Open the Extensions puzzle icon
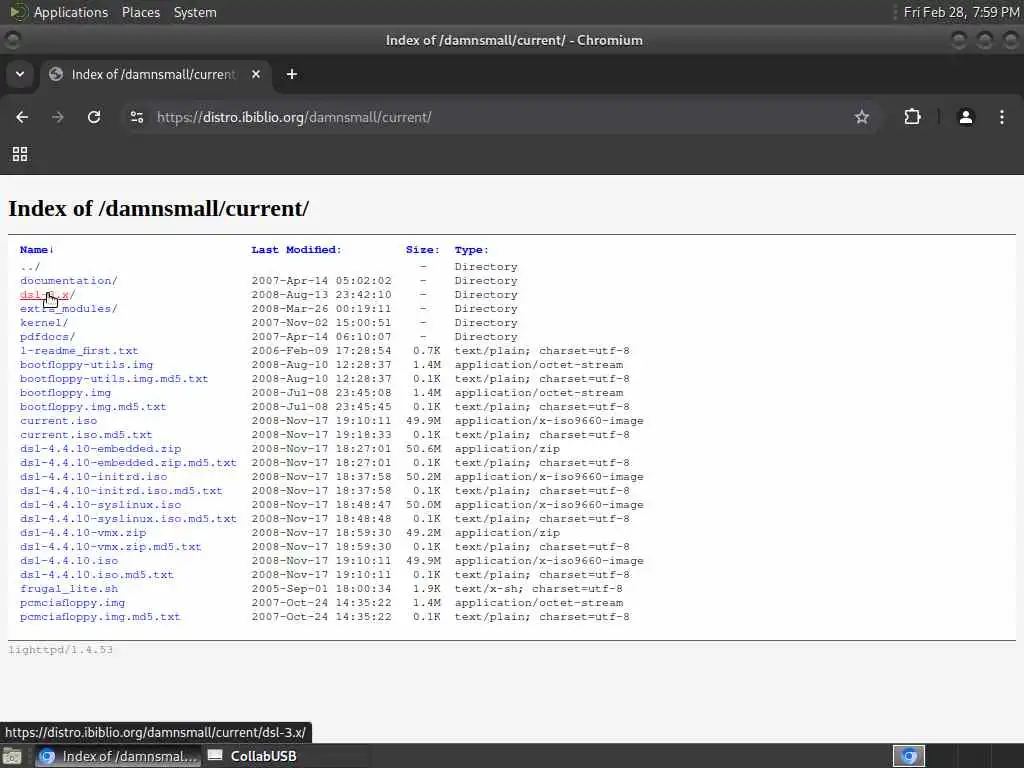Screen dimensions: 1024x768 coord(912,117)
